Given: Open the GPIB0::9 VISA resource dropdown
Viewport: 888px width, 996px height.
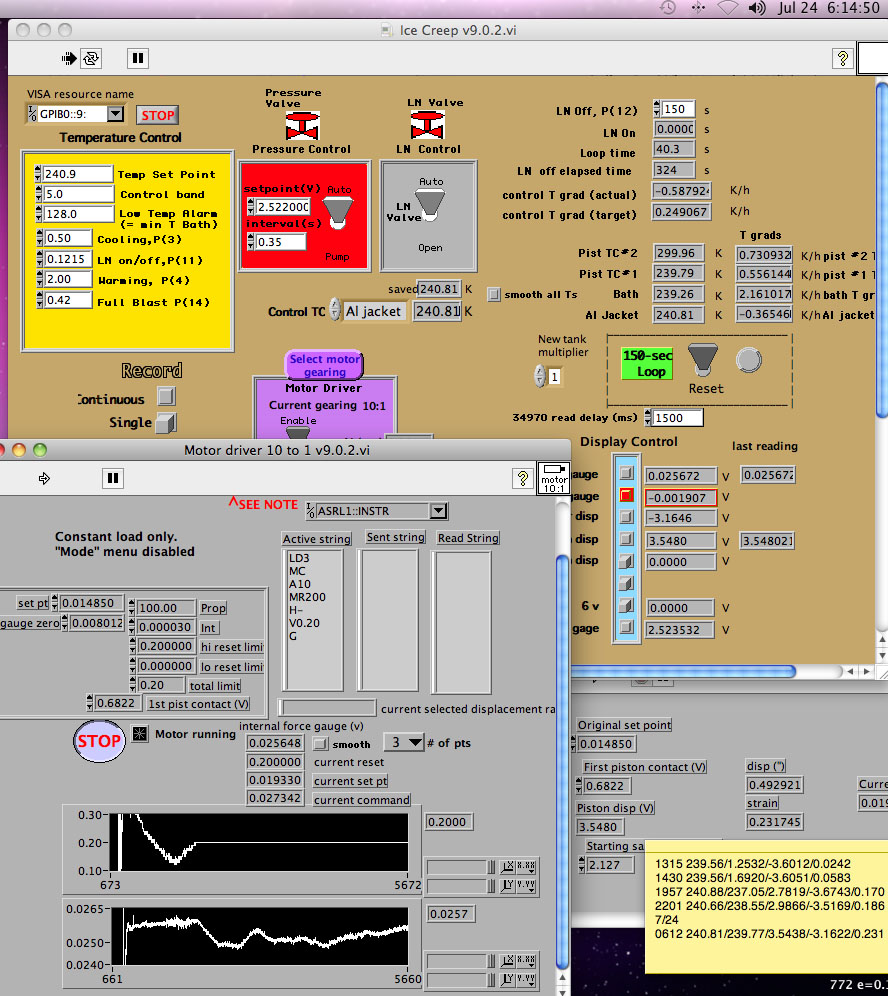Looking at the screenshot, I should [x=115, y=114].
